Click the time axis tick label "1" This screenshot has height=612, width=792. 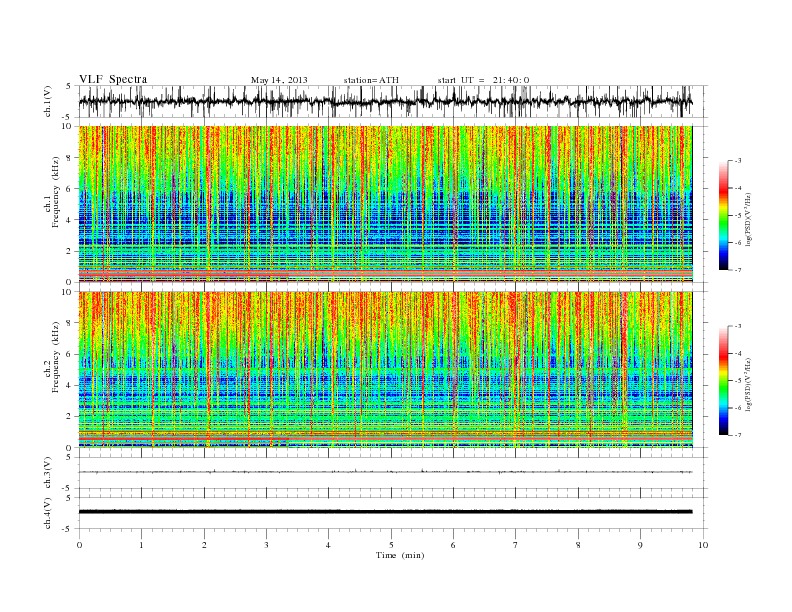(141, 545)
